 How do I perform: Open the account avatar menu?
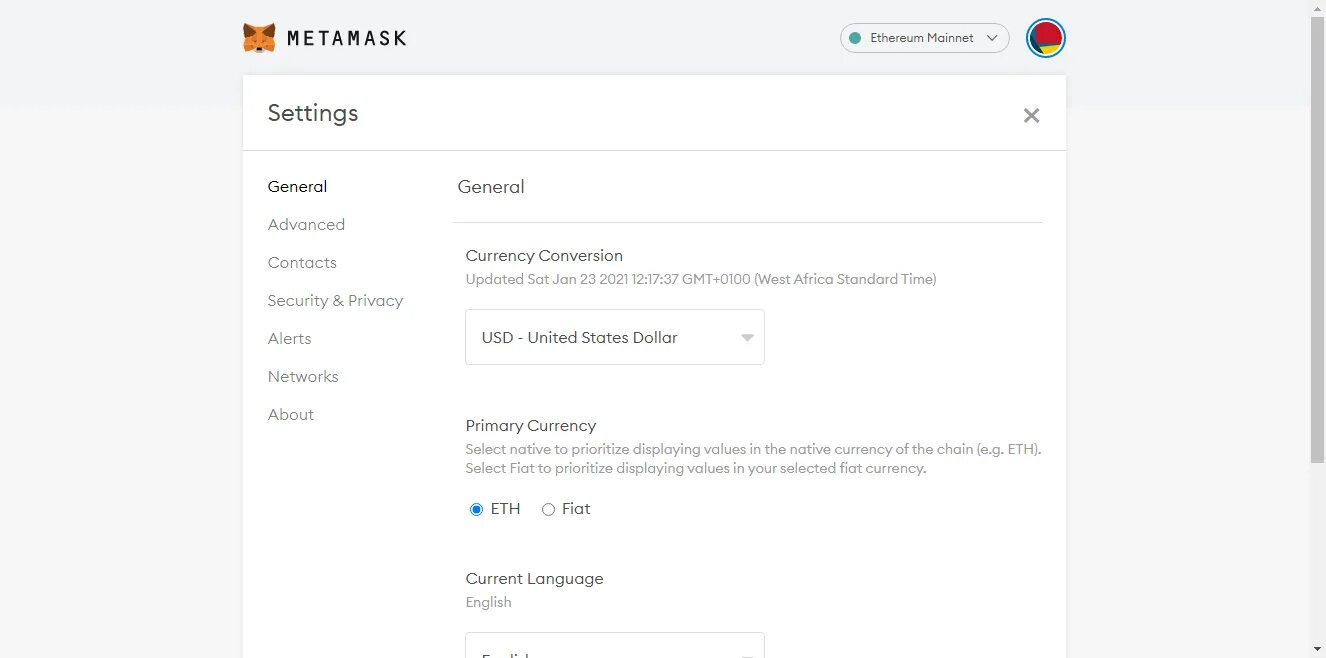coord(1046,38)
